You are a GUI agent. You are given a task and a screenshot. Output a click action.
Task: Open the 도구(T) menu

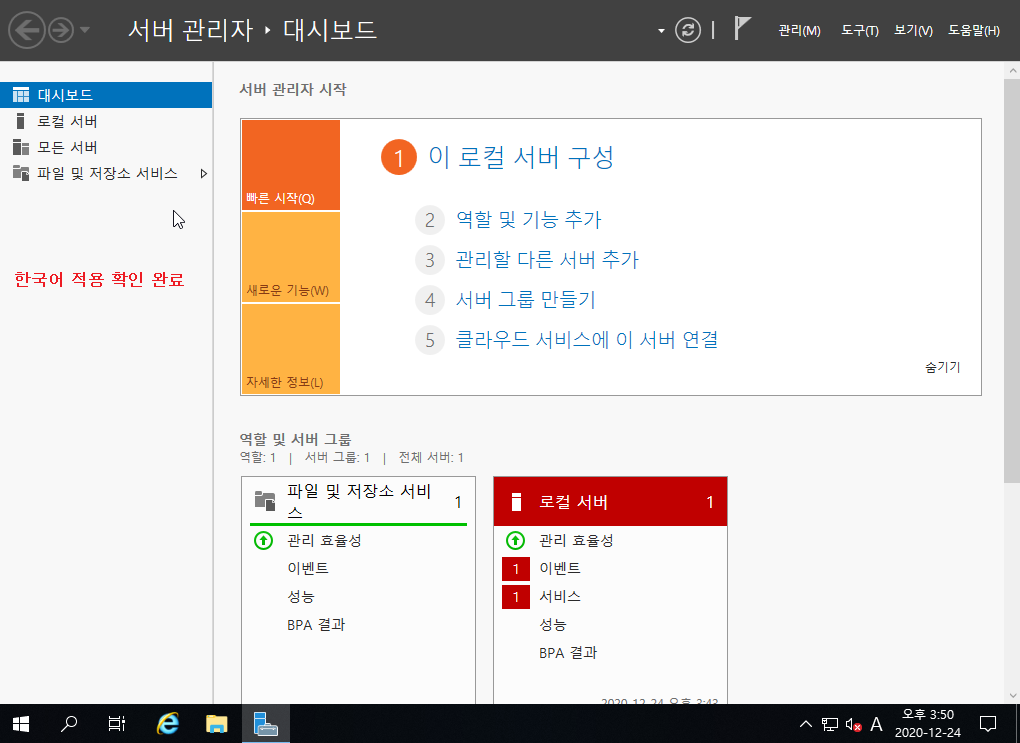(x=859, y=31)
